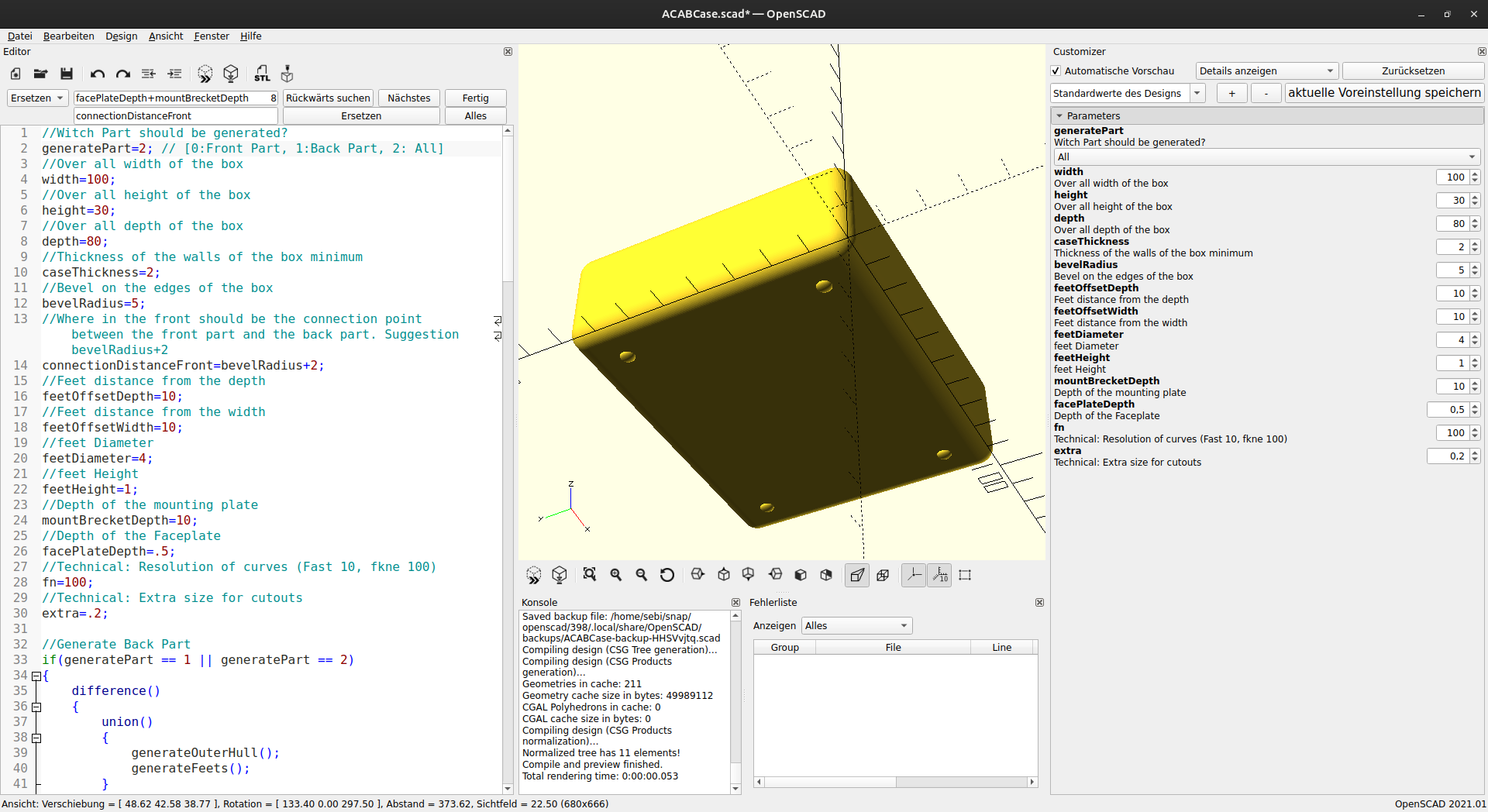The image size is (1488, 812).
Task: Click the Send to 3D printer icon
Action: click(287, 74)
